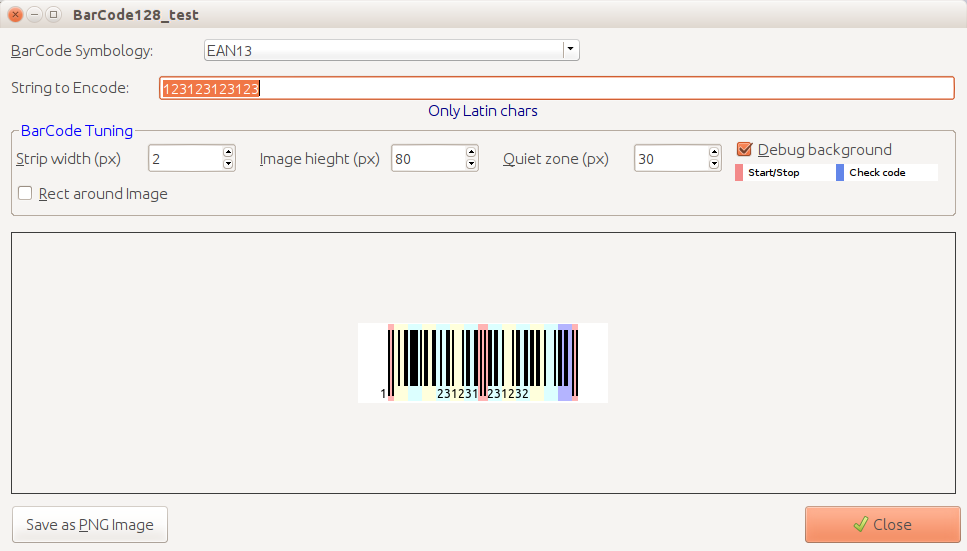
Task: Increase Strip width with up arrow
Action: click(228, 152)
